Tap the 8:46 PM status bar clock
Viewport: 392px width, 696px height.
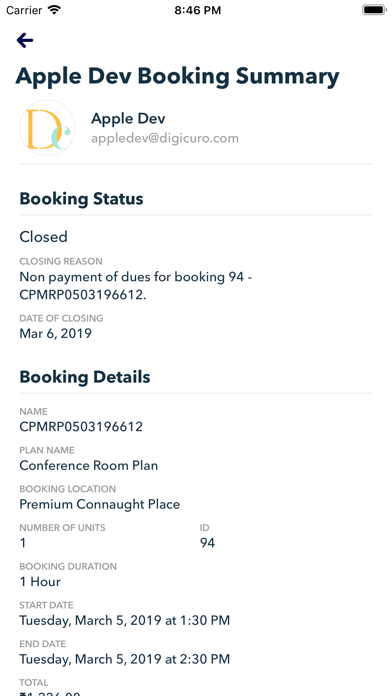point(198,10)
